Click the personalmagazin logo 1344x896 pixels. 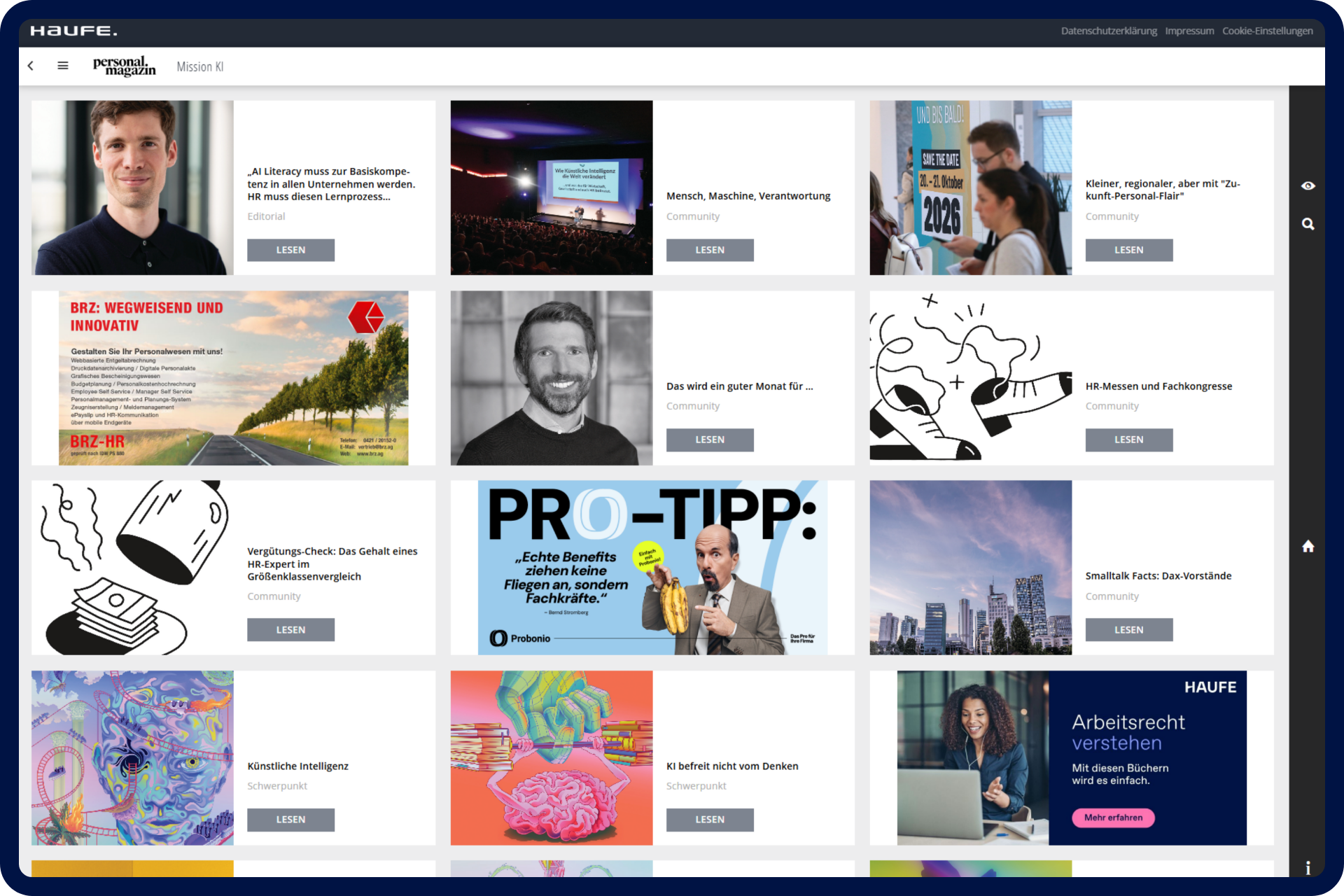[124, 66]
